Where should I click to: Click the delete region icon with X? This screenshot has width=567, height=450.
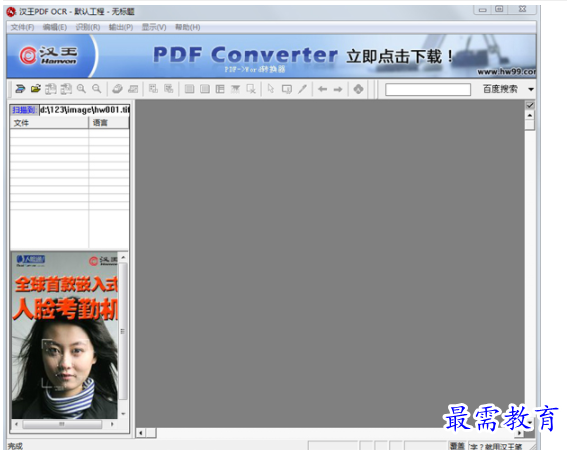tap(251, 89)
